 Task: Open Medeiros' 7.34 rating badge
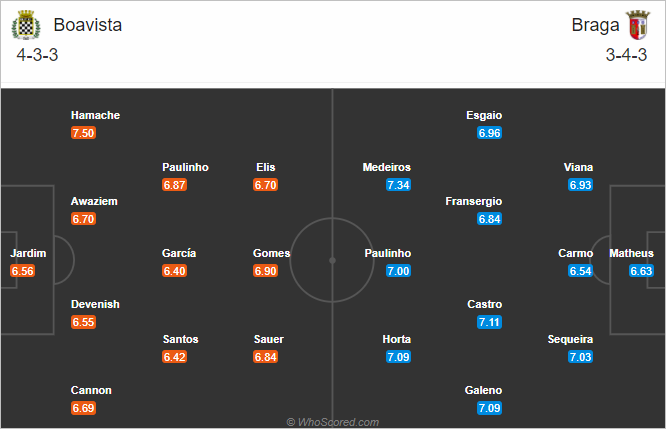[399, 185]
